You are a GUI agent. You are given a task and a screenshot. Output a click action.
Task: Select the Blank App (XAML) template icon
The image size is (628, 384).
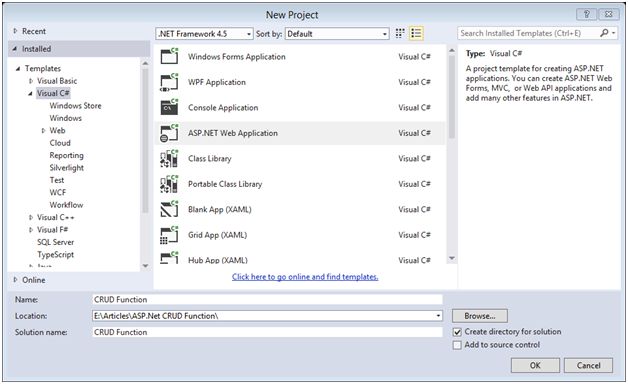tap(169, 209)
